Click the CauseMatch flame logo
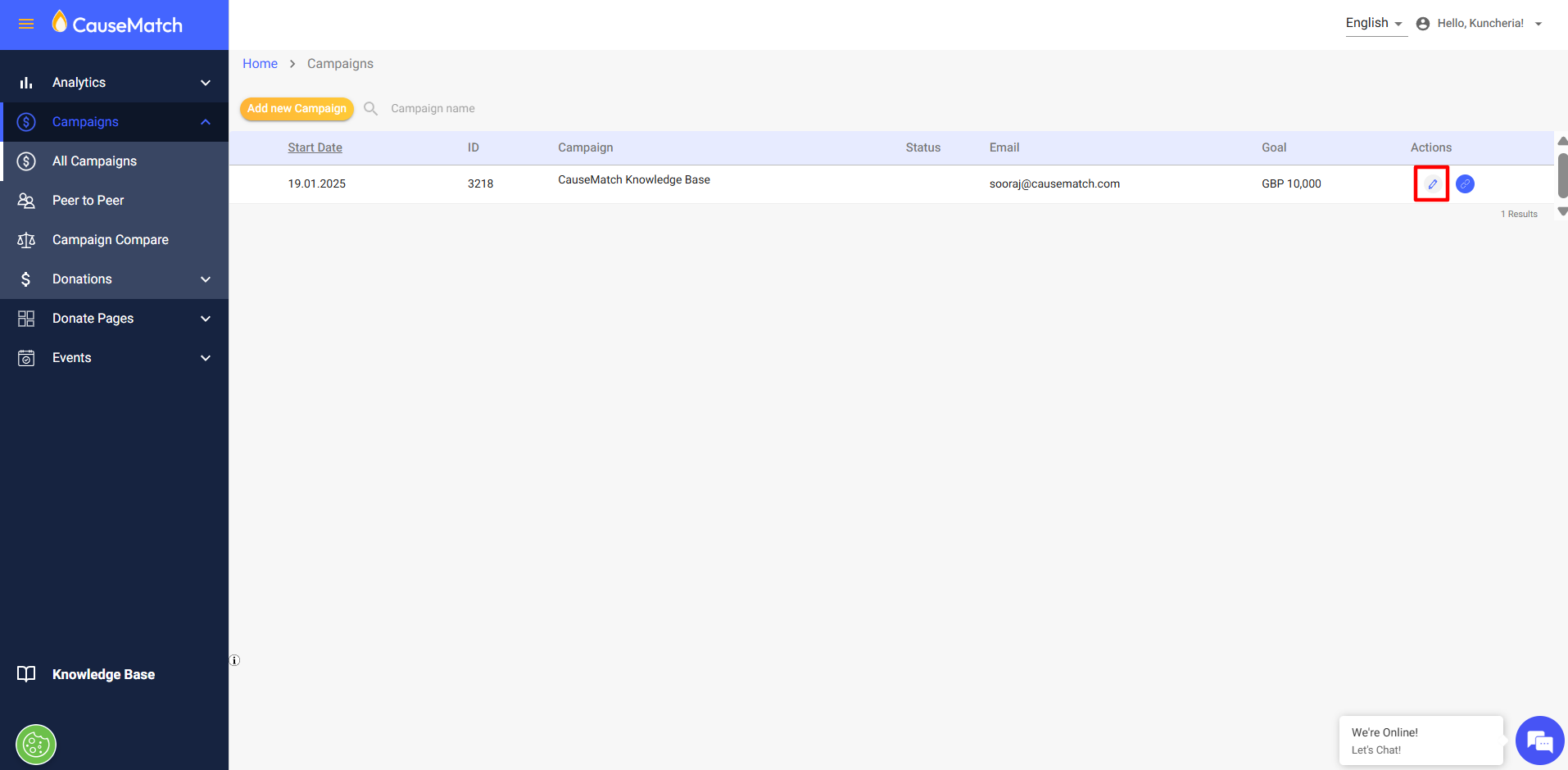Image resolution: width=1568 pixels, height=770 pixels. (60, 21)
